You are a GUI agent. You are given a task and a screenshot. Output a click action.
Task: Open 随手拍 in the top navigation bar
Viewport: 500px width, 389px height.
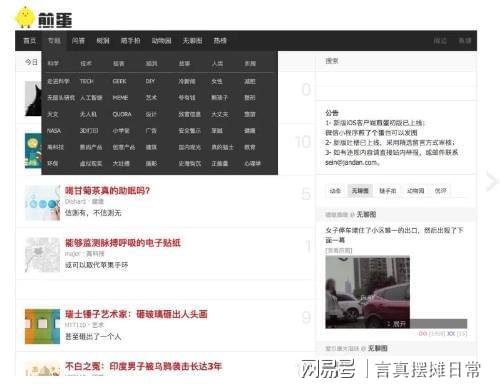(130, 41)
